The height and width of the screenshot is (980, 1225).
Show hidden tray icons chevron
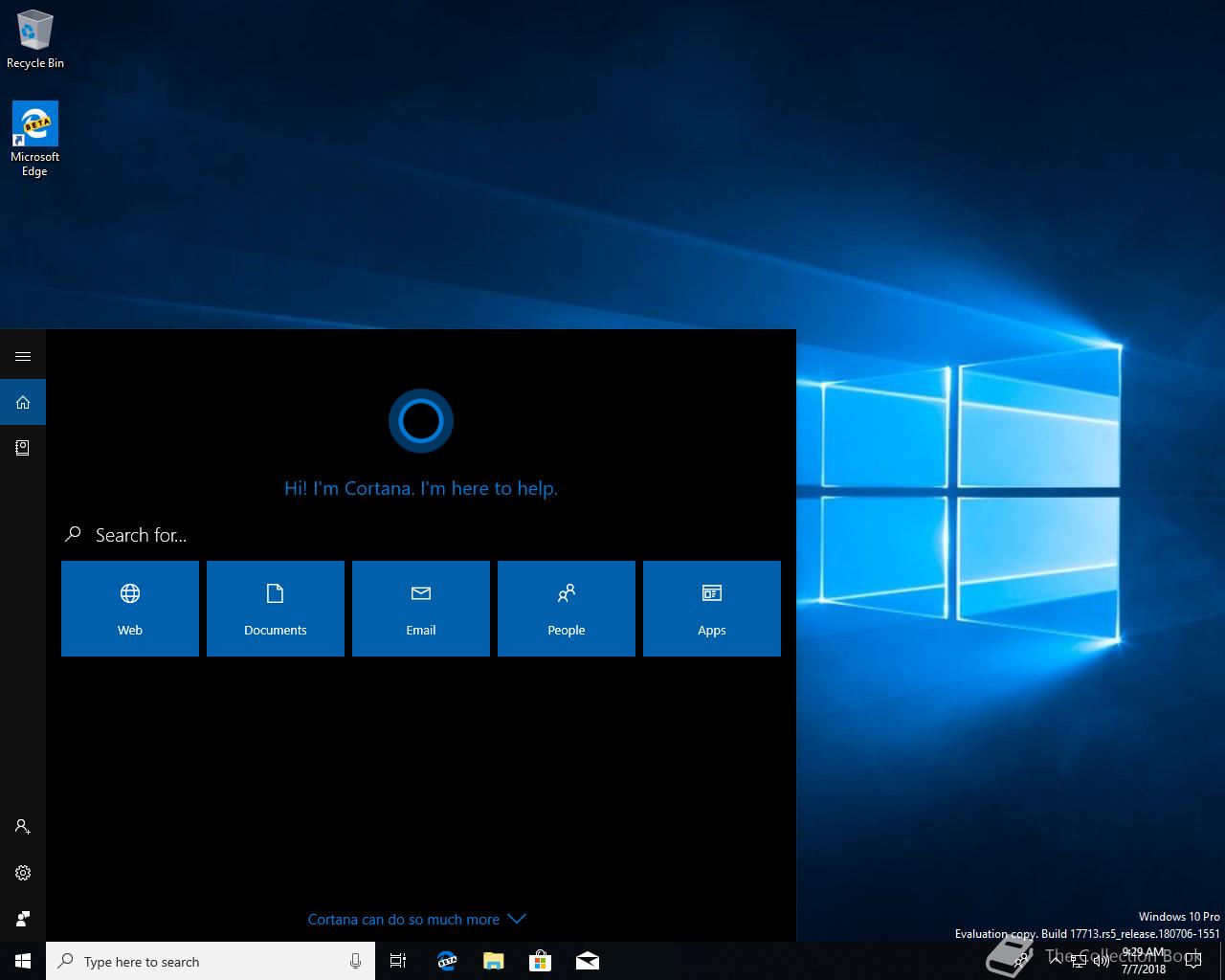(x=1055, y=961)
